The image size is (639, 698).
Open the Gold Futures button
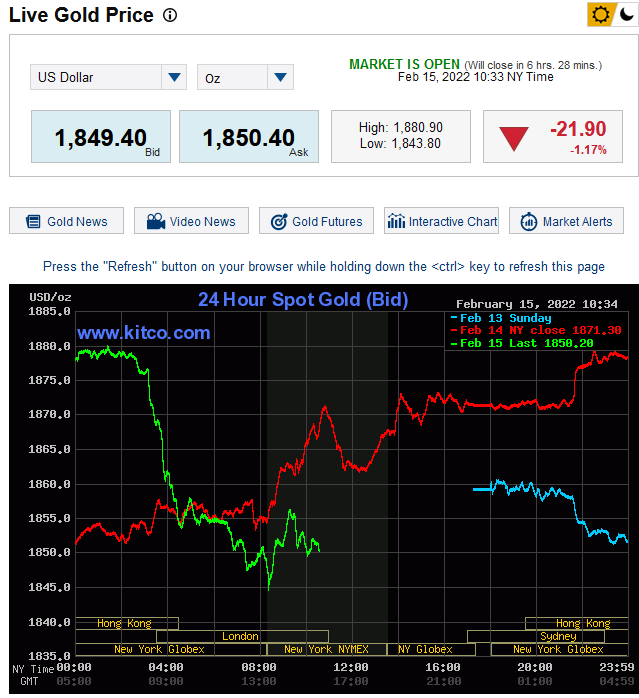coord(317,221)
